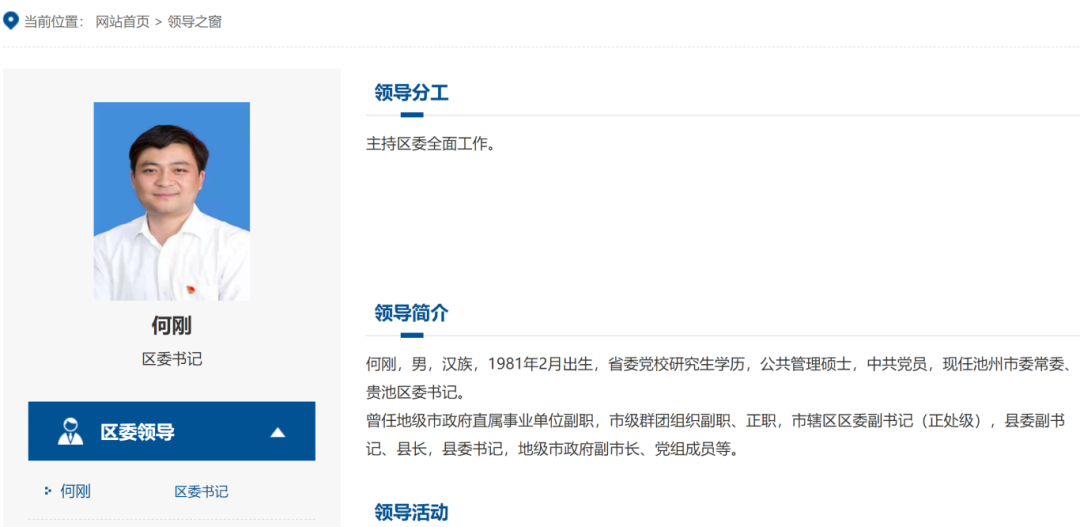
Task: Click the text 贵池区委书记。
Action: (417, 393)
